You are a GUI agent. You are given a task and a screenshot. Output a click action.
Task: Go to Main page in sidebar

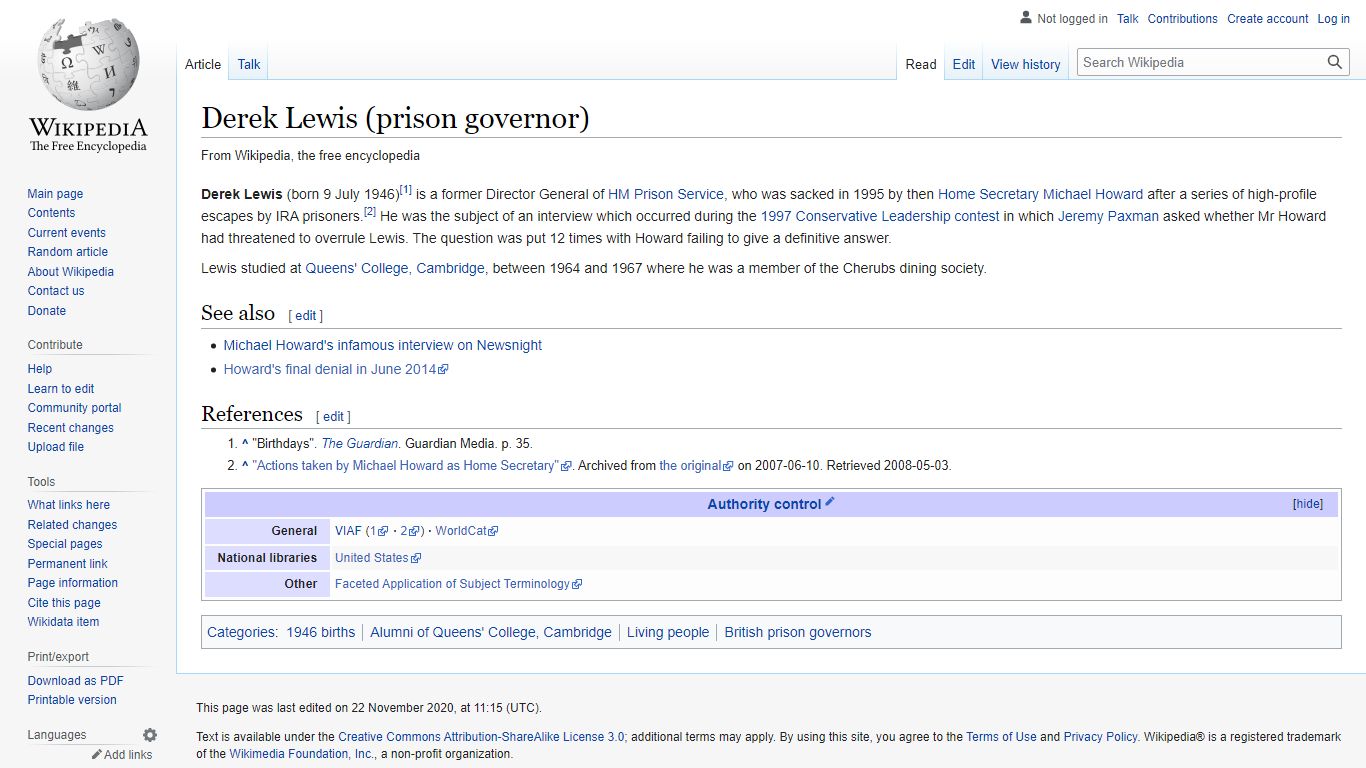tap(55, 194)
